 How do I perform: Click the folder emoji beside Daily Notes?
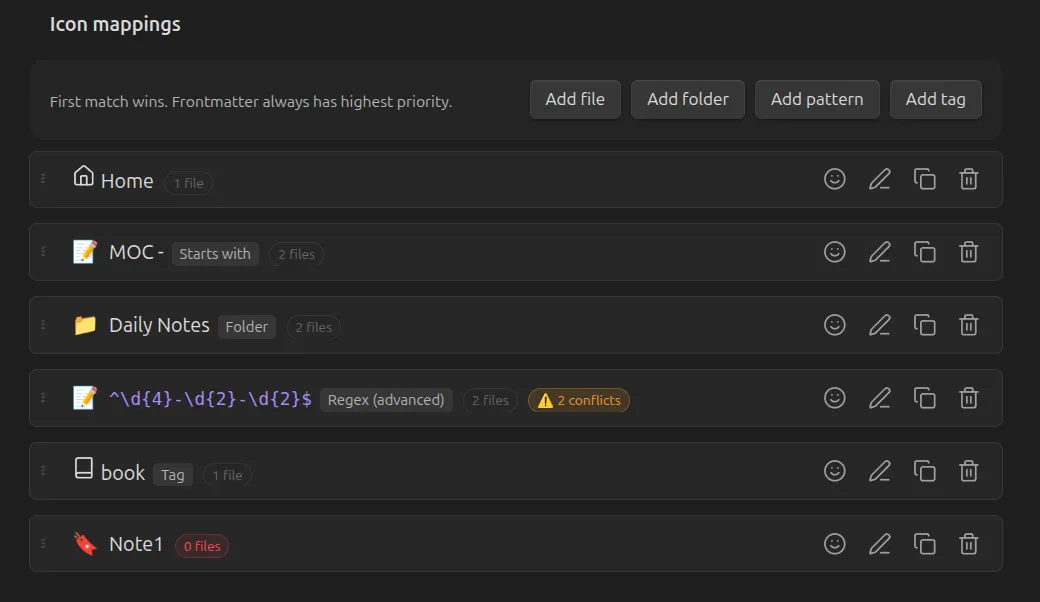85,325
